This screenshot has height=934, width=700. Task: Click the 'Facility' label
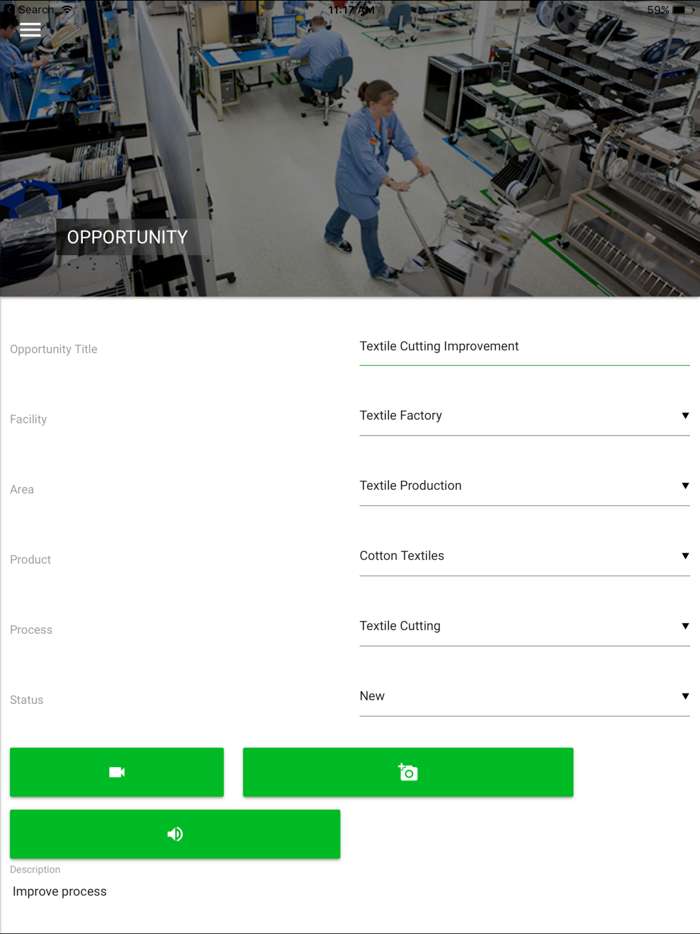point(28,419)
